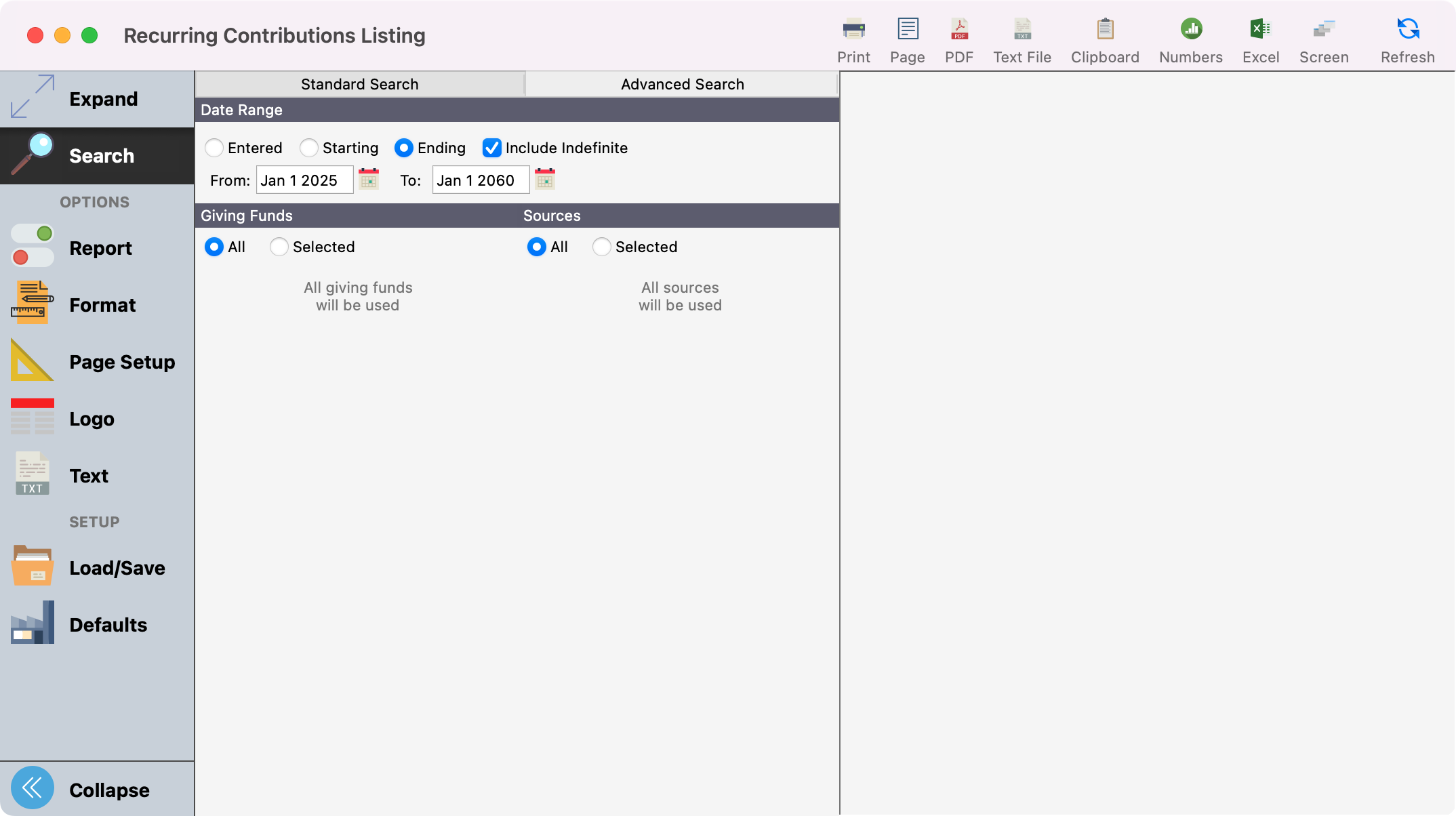
Task: Open calendar picker for To date
Action: coord(545,179)
